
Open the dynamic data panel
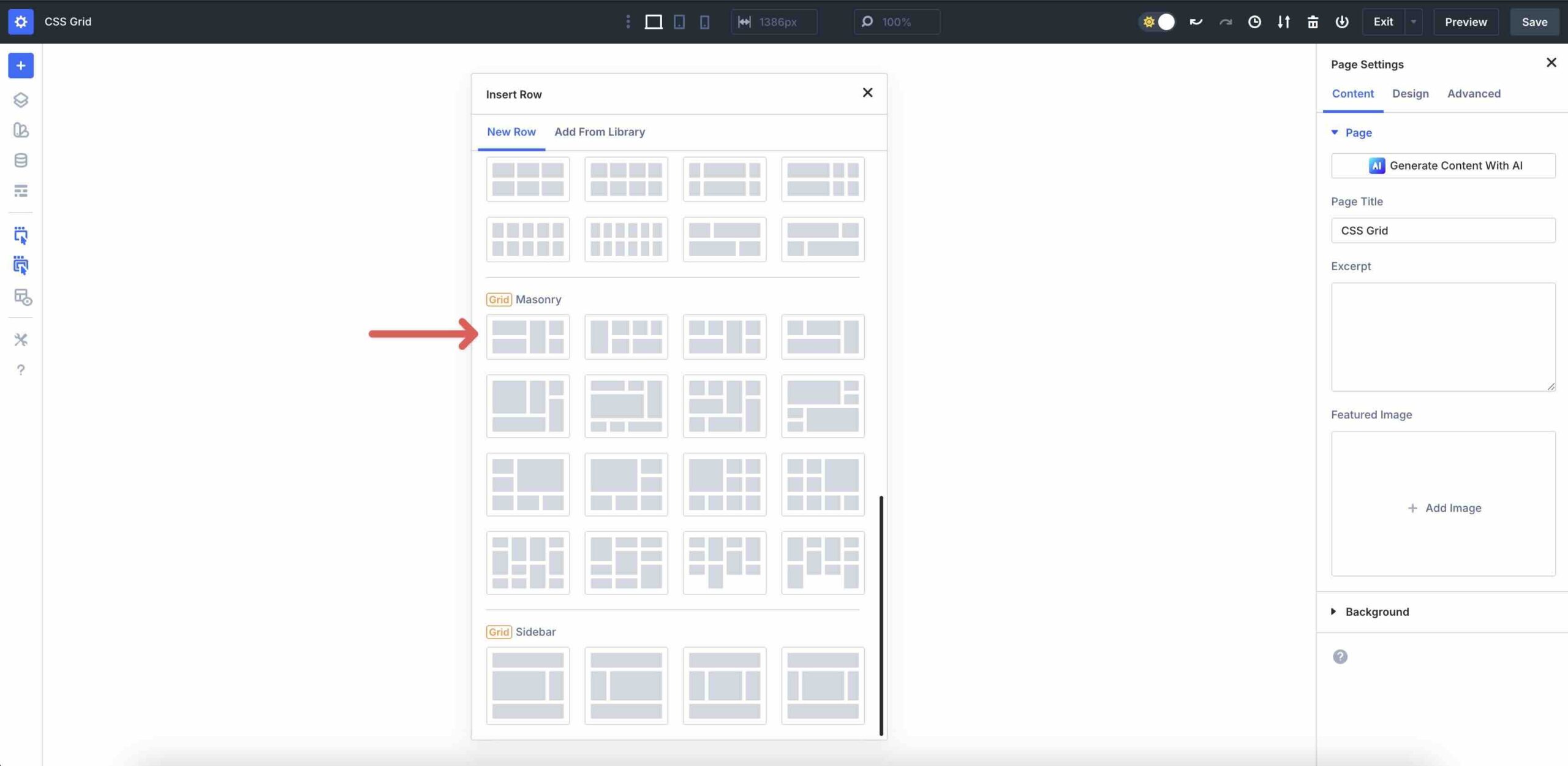21,160
